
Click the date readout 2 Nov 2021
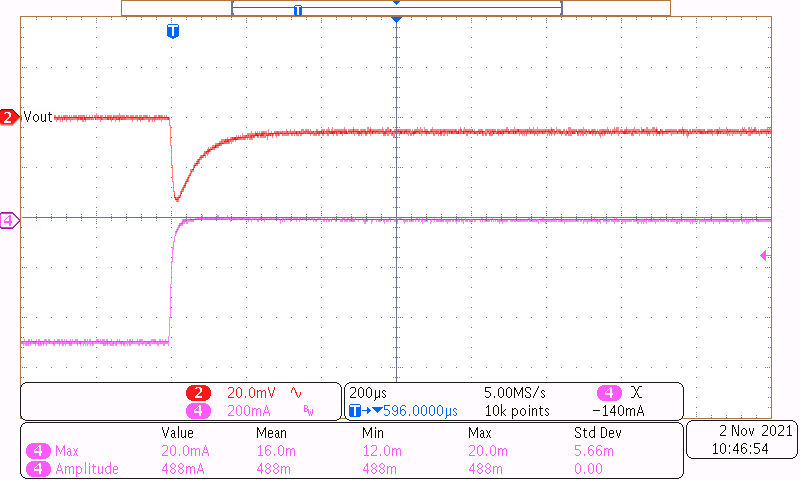click(x=756, y=431)
